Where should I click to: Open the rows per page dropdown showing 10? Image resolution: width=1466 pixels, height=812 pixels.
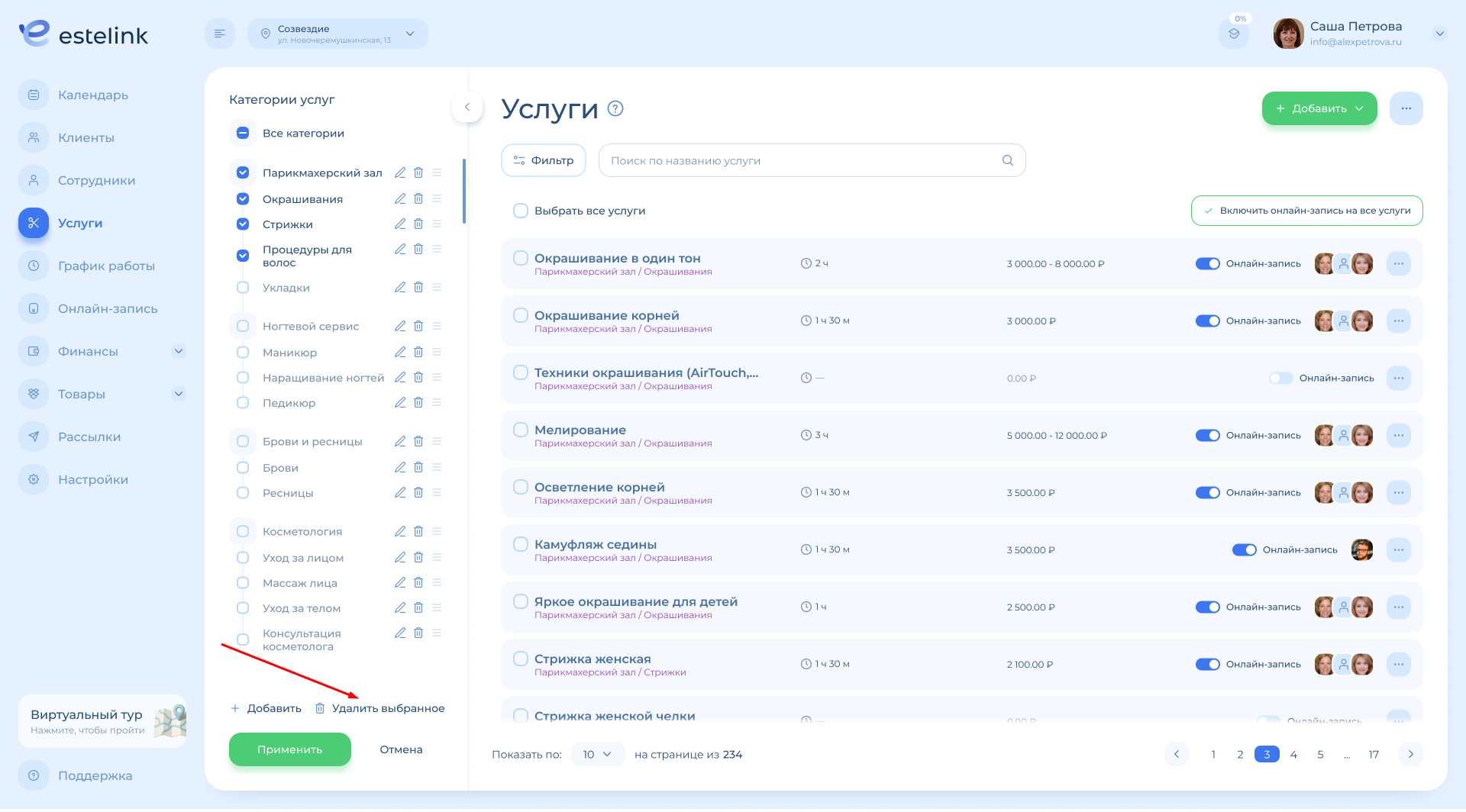tap(597, 754)
